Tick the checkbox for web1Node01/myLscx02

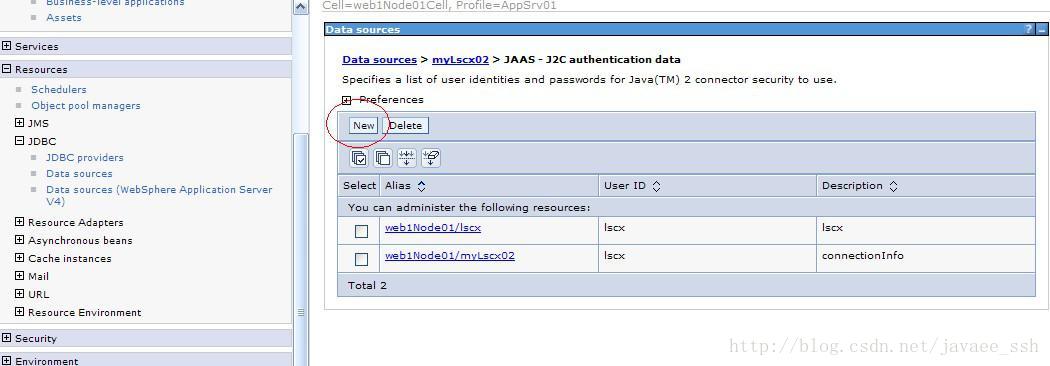tap(362, 259)
